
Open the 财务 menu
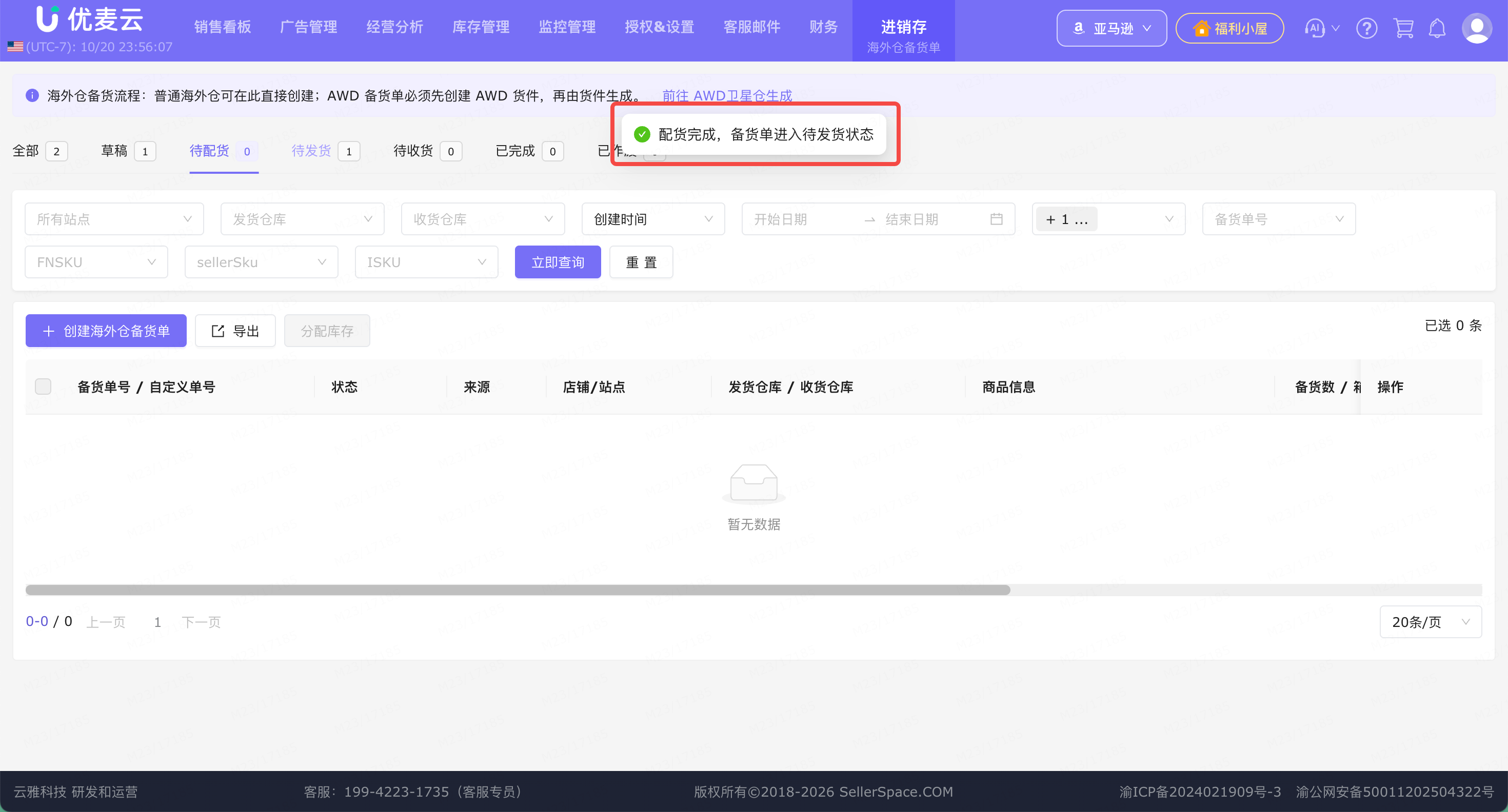pyautogui.click(x=823, y=27)
